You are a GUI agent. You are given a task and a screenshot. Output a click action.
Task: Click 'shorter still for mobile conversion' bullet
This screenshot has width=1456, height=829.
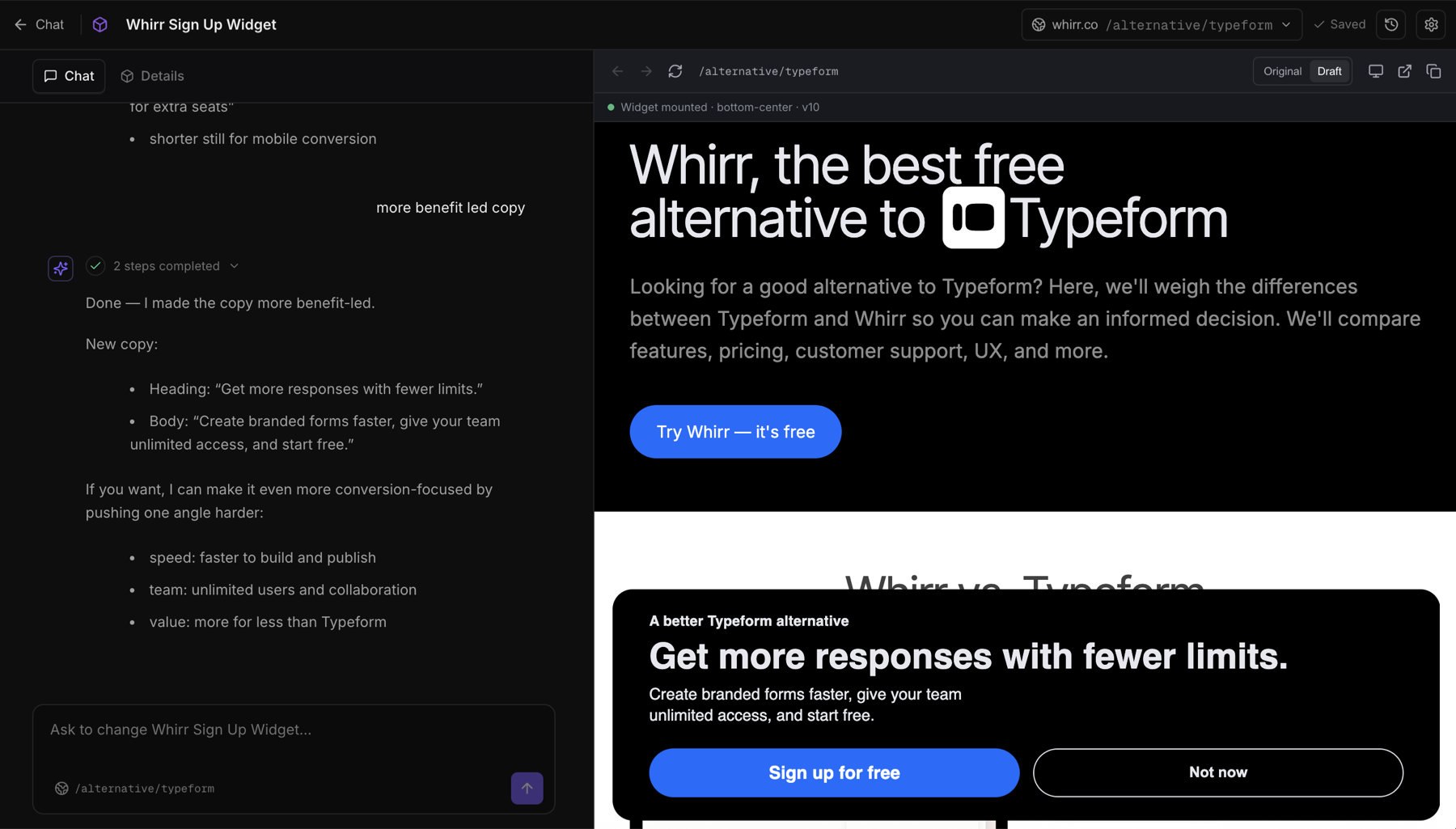click(x=262, y=139)
